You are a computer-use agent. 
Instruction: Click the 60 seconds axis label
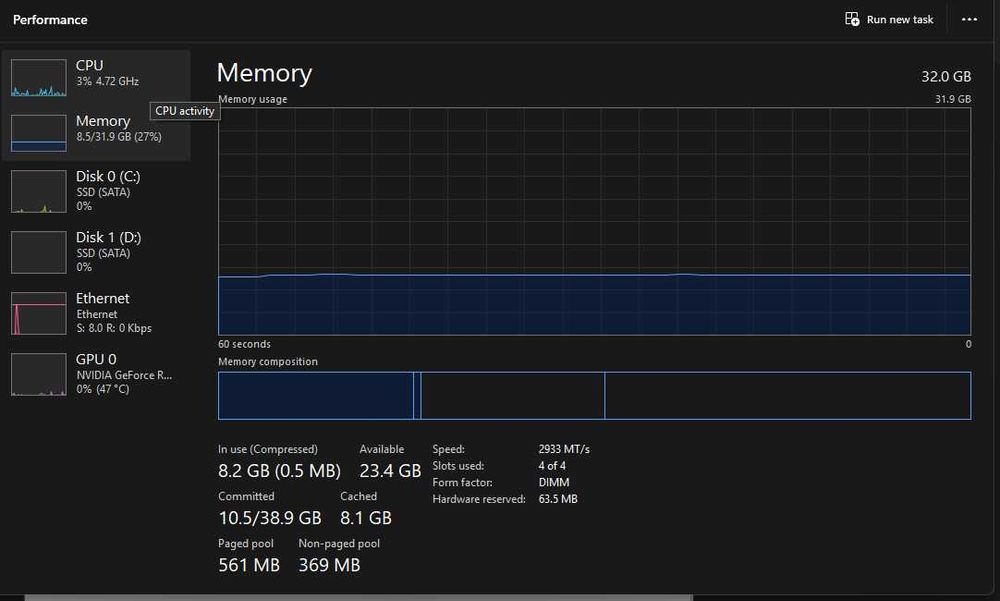pos(244,344)
